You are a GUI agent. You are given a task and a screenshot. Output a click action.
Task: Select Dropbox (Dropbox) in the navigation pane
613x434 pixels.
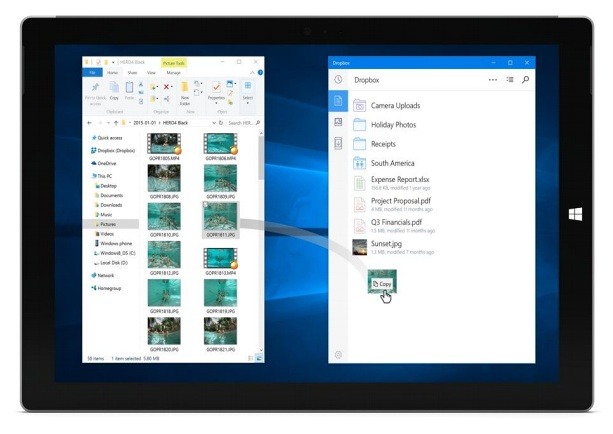[113, 151]
